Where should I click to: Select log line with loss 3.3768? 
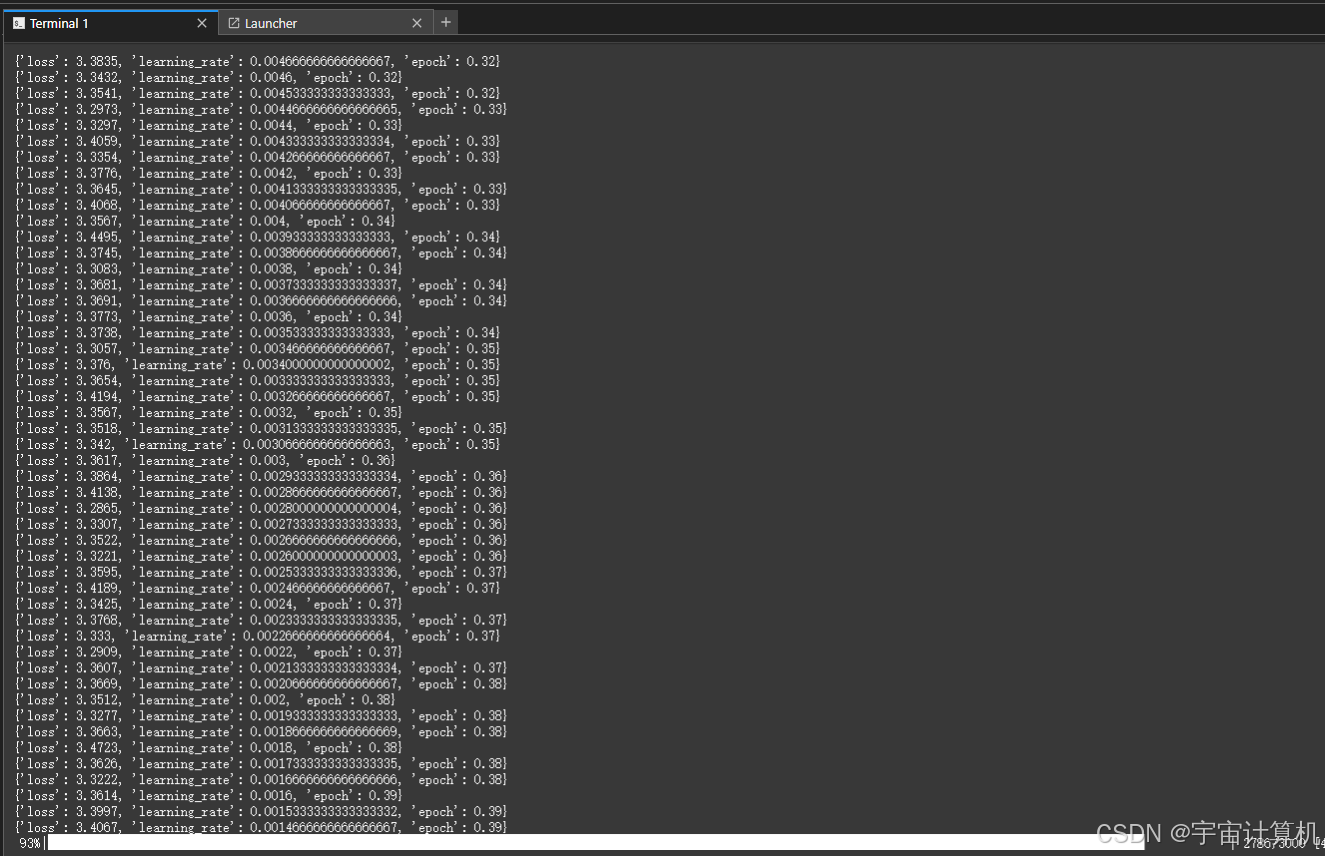[x=262, y=621]
